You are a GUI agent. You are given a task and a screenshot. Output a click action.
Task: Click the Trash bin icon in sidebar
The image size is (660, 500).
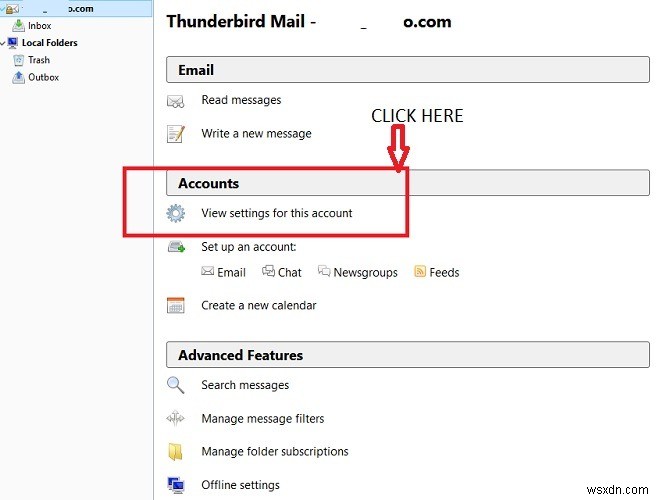pyautogui.click(x=19, y=60)
